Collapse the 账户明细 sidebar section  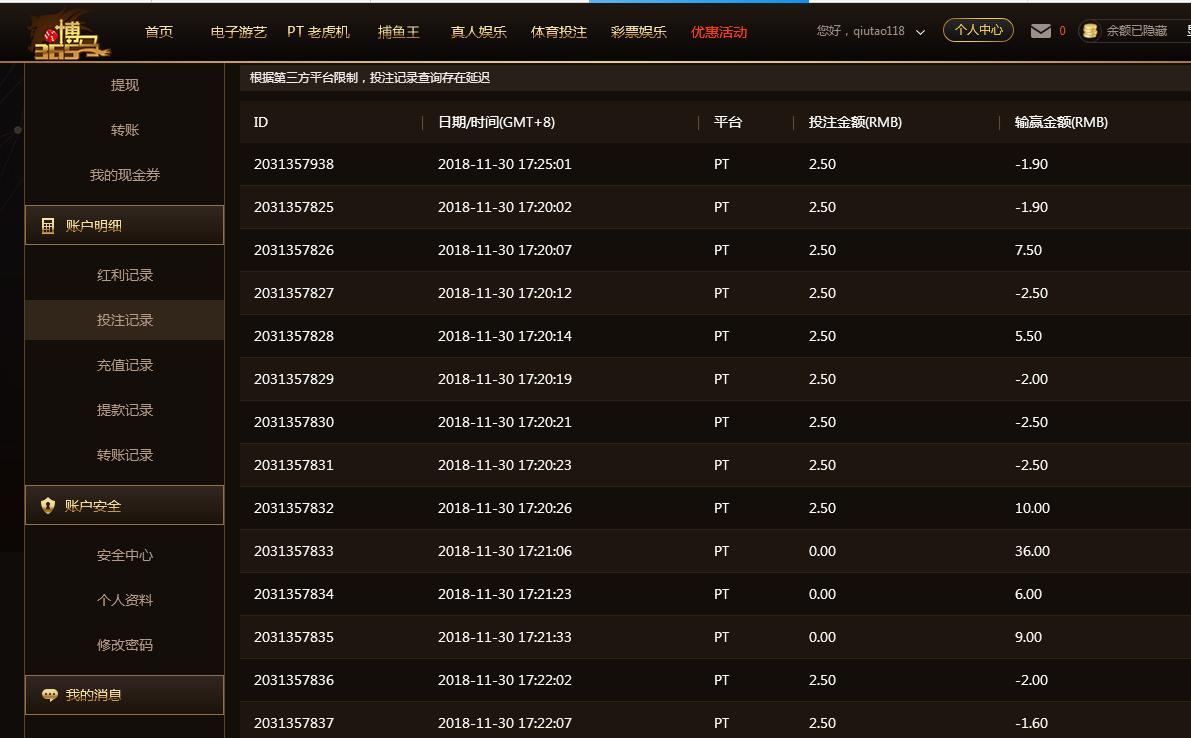tap(124, 225)
